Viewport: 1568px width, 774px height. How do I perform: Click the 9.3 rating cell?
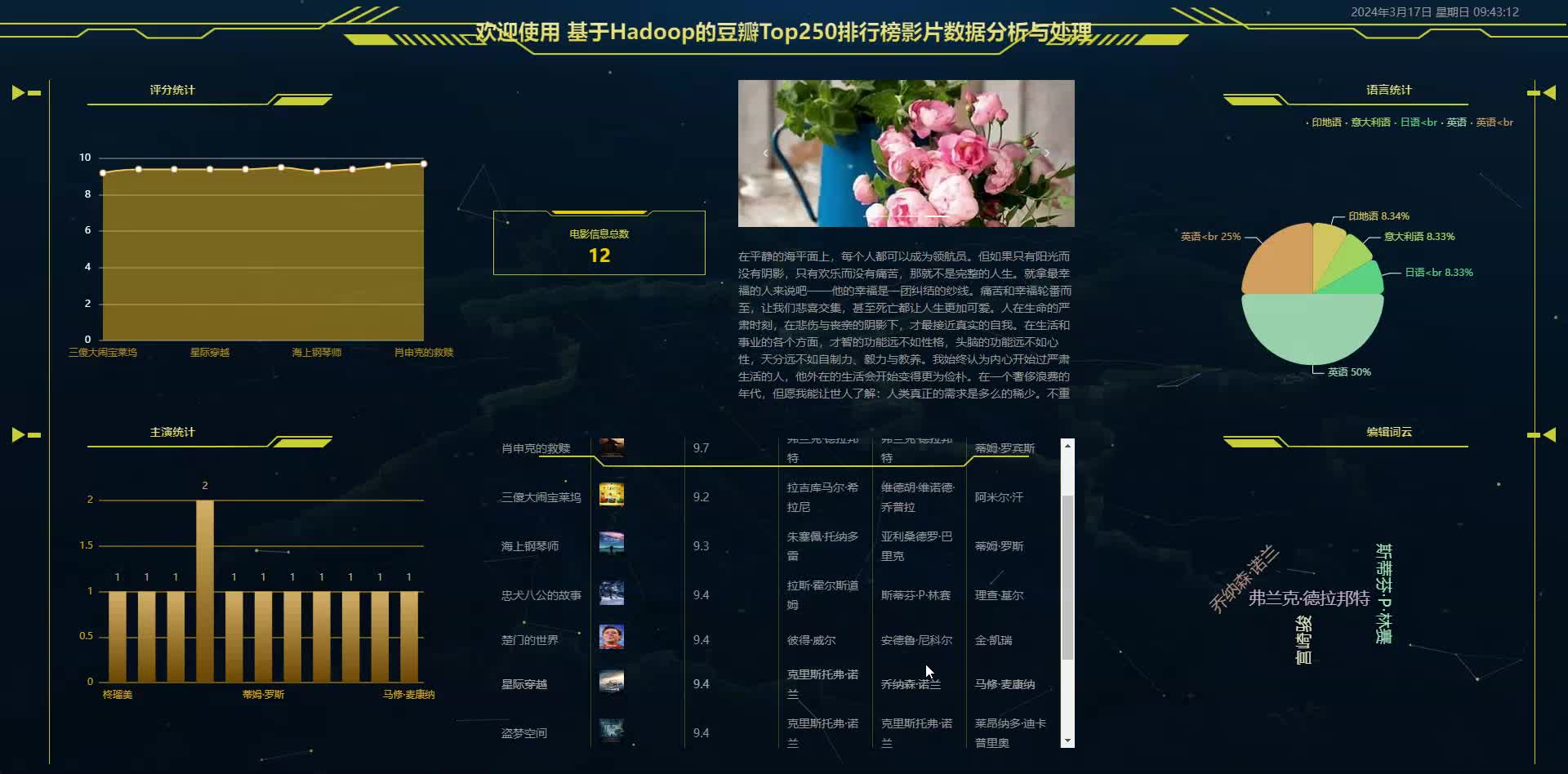click(x=701, y=546)
